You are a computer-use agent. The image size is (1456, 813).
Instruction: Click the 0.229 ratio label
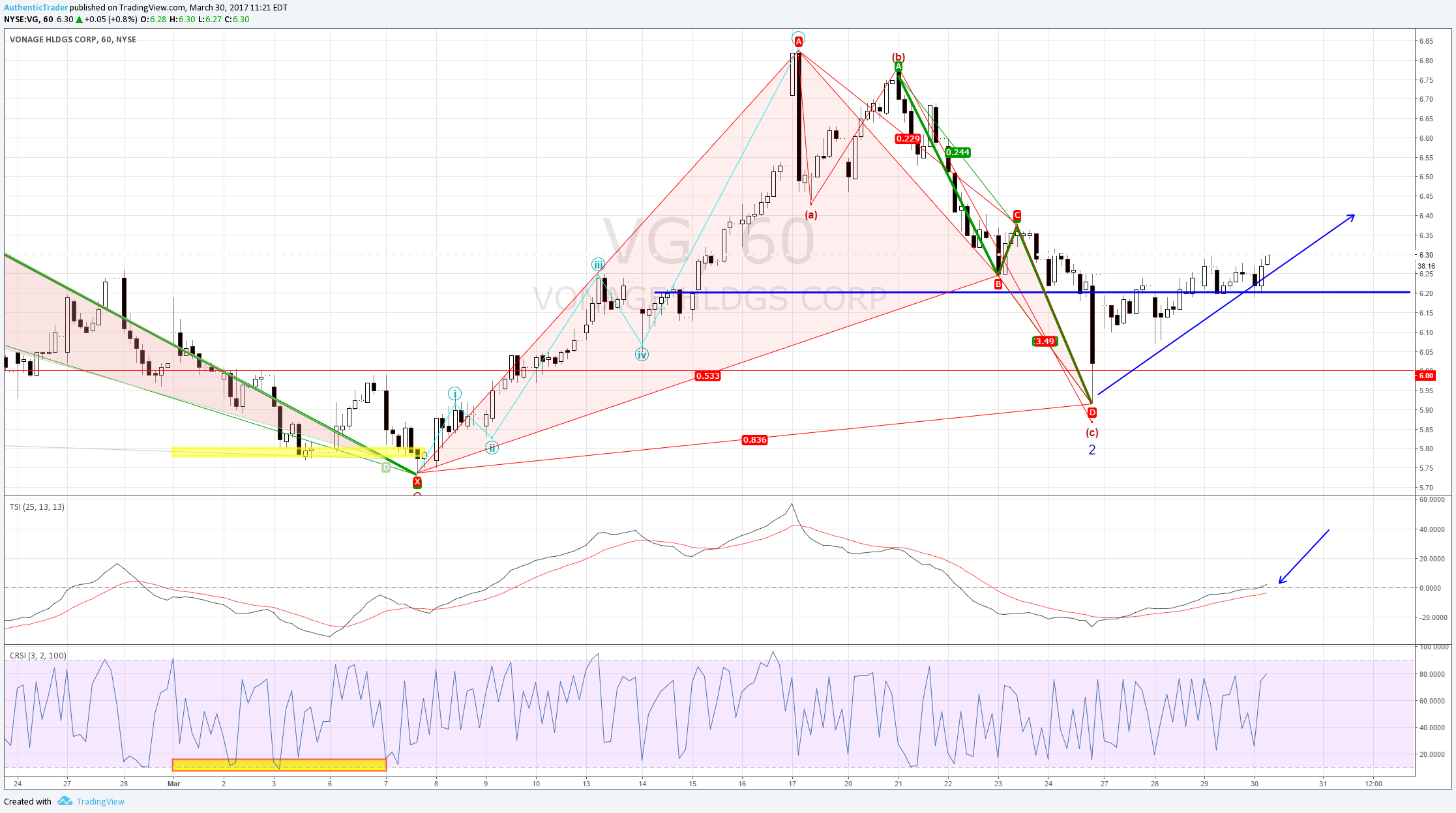[908, 139]
